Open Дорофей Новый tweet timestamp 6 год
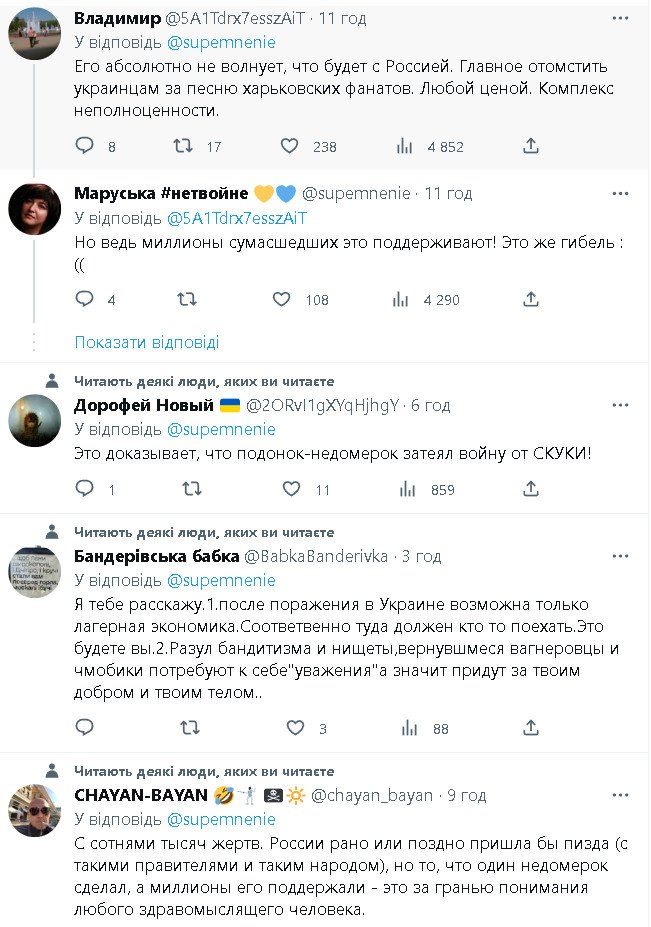 [430, 405]
